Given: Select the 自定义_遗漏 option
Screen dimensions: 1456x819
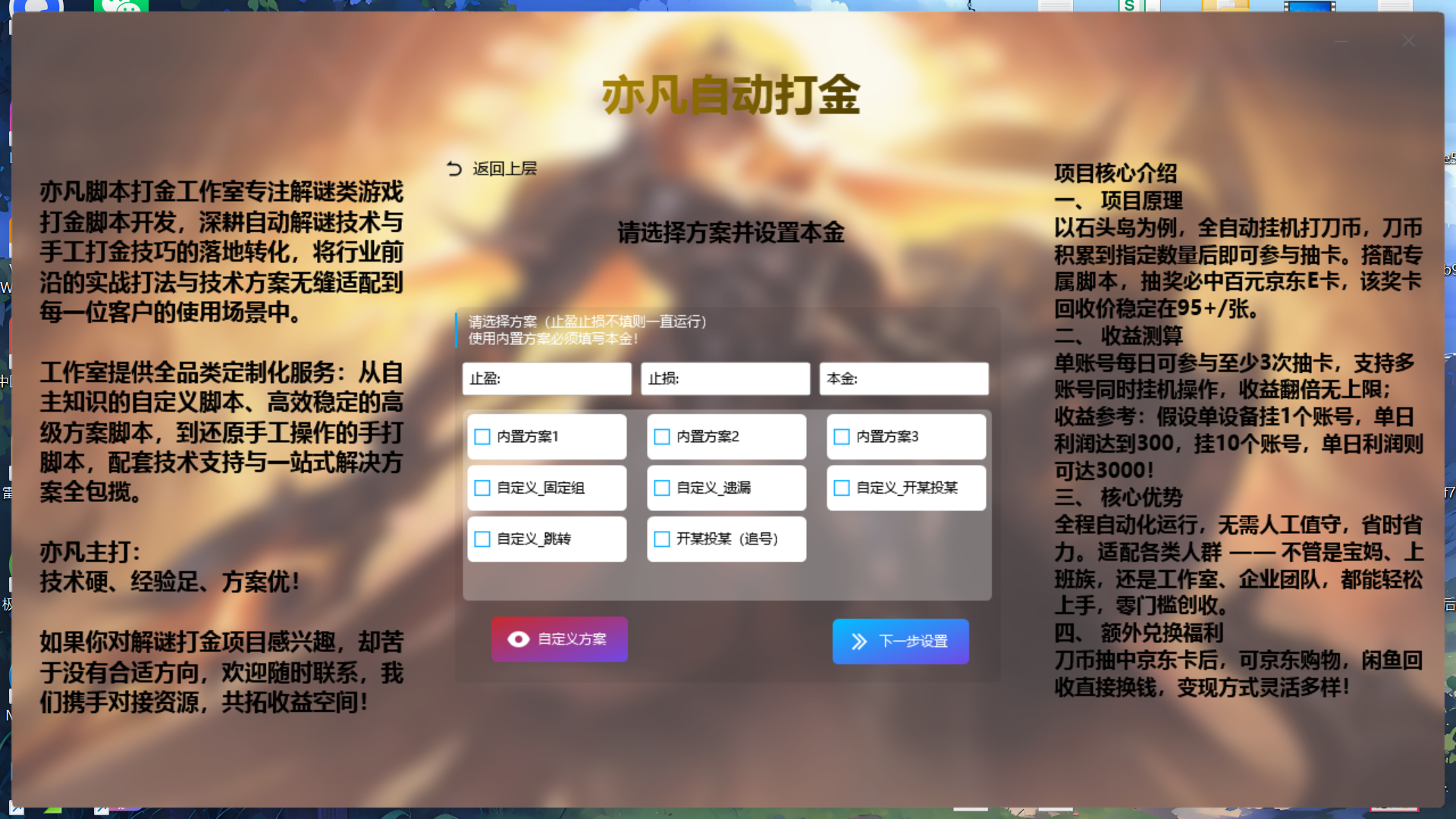Looking at the screenshot, I should coord(661,488).
